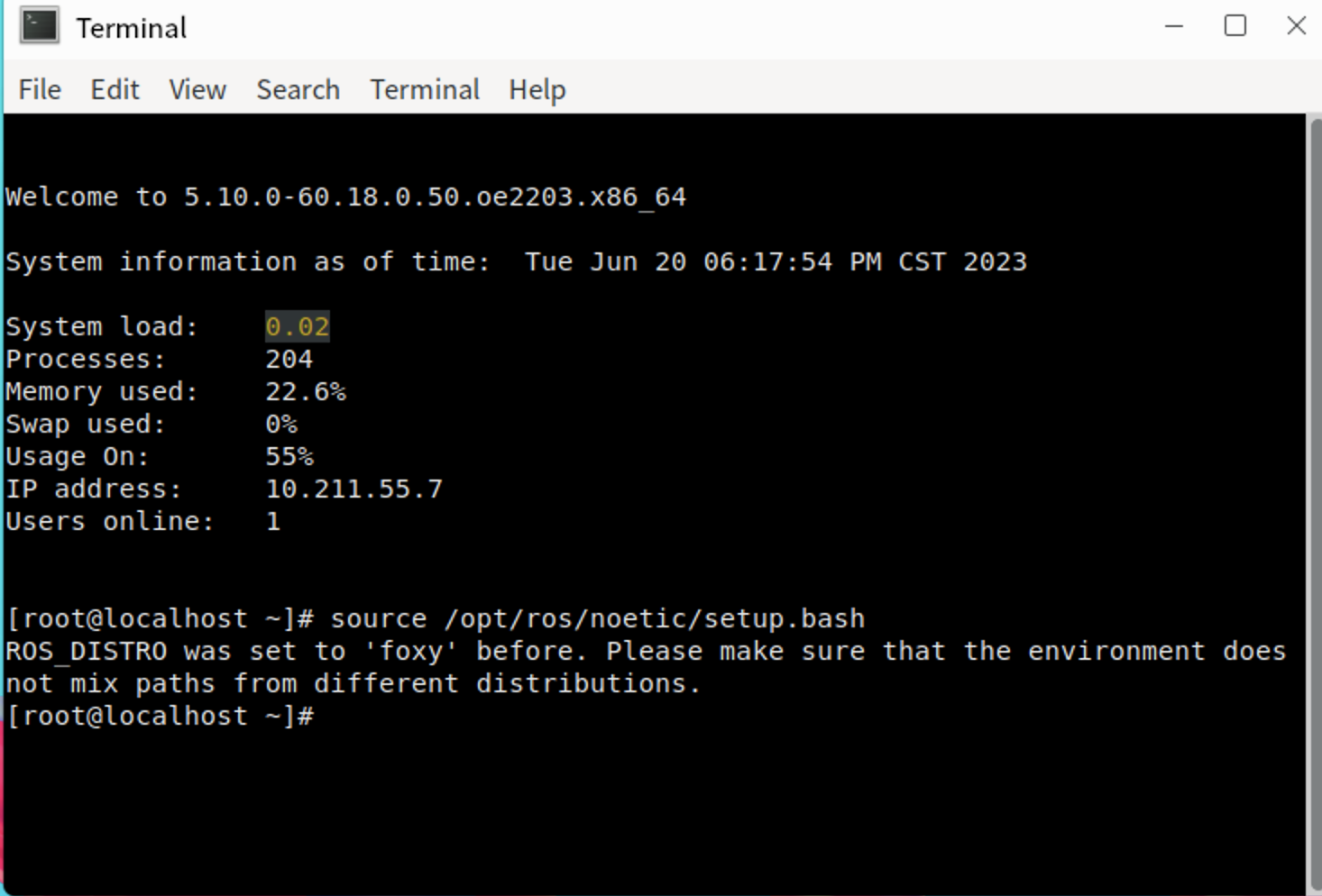
Task: Click the ROS_DISTRO warning message text
Action: pos(645,652)
